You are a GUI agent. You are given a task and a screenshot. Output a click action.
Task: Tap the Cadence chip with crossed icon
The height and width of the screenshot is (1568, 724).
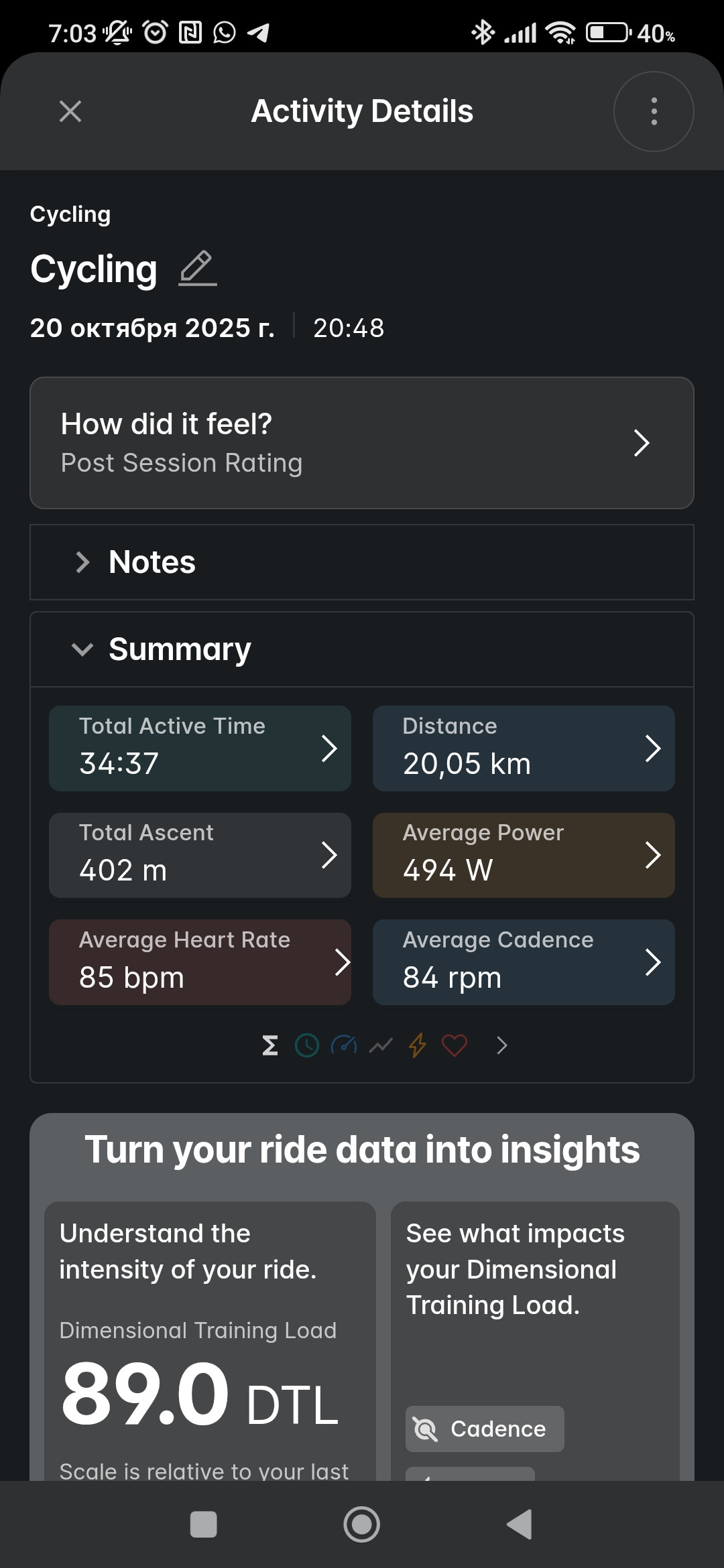pyautogui.click(x=485, y=1429)
